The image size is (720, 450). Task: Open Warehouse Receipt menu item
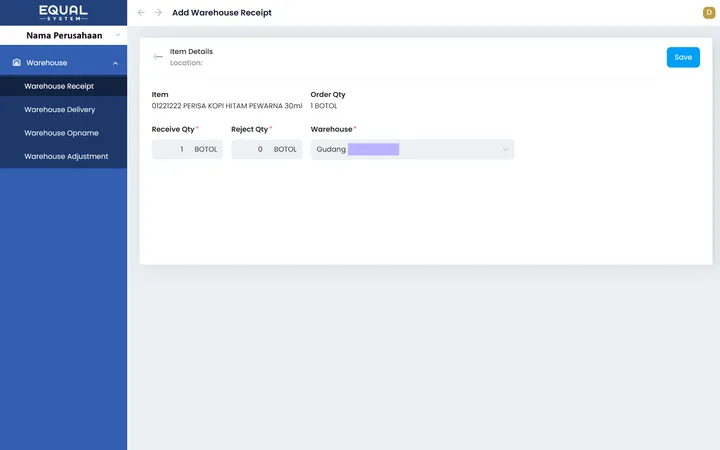[x=63, y=86]
